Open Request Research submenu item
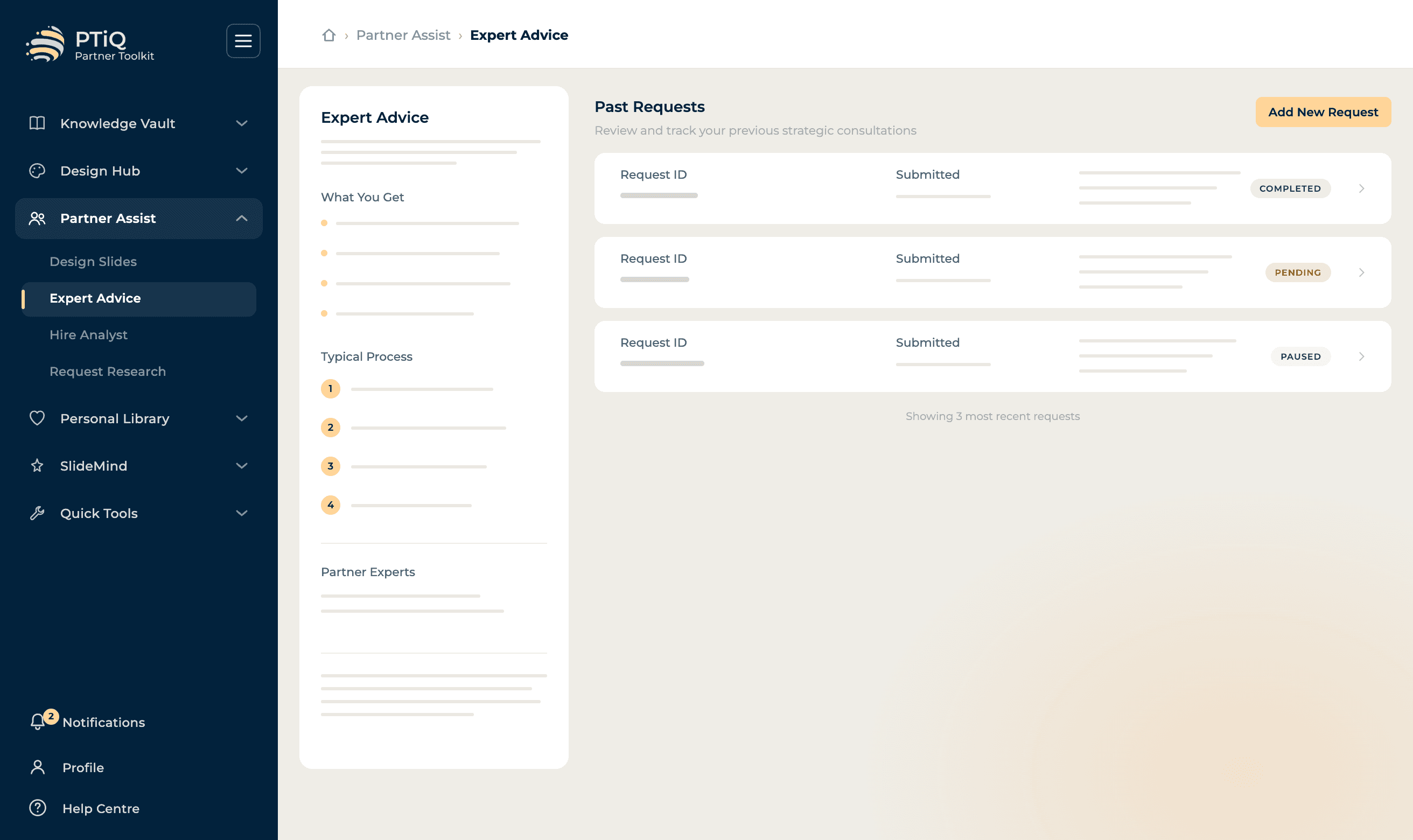Screen dimensions: 1413x840 (x=108, y=372)
